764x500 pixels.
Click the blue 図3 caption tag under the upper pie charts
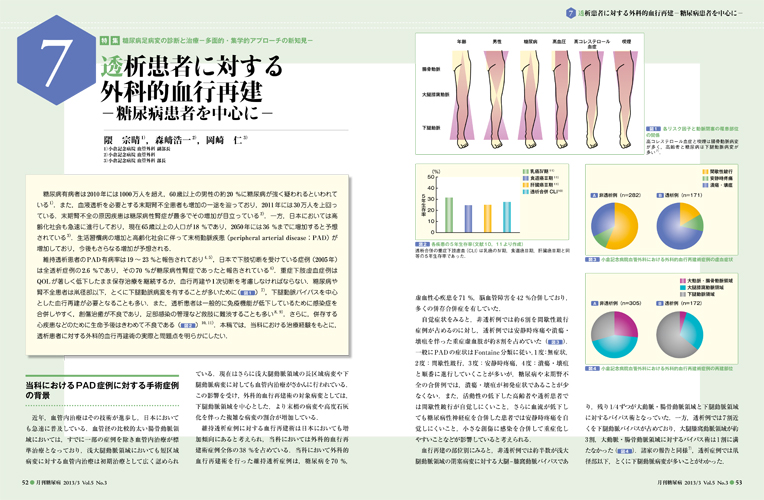pos(592,260)
